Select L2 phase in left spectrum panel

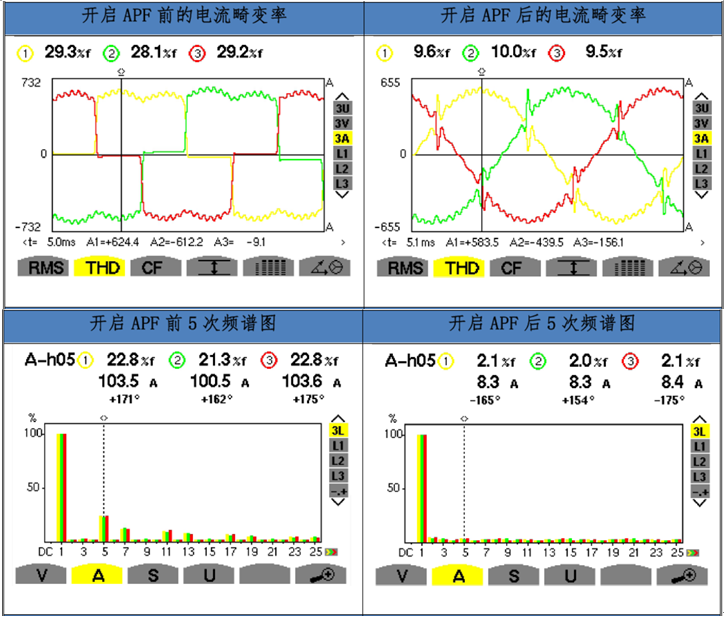click(x=339, y=461)
